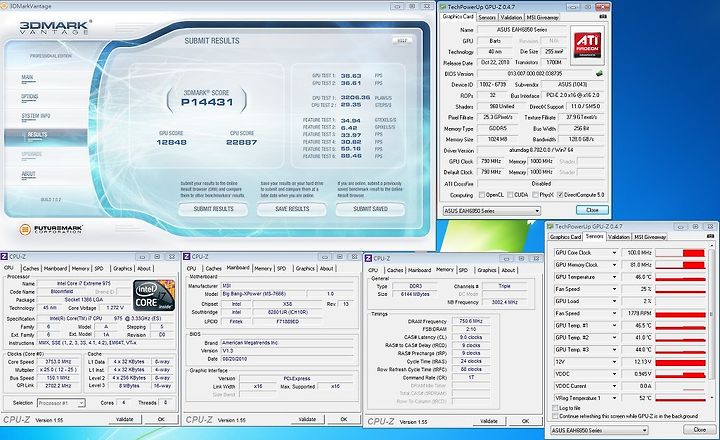
Task: Open SPD tab in CPU-Z Memory window
Action: (463, 271)
